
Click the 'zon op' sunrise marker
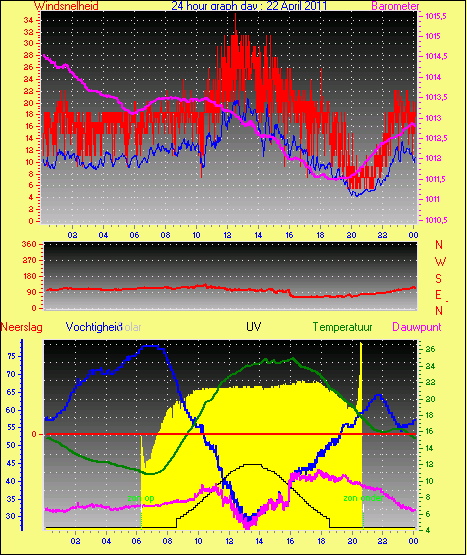[x=141, y=498]
